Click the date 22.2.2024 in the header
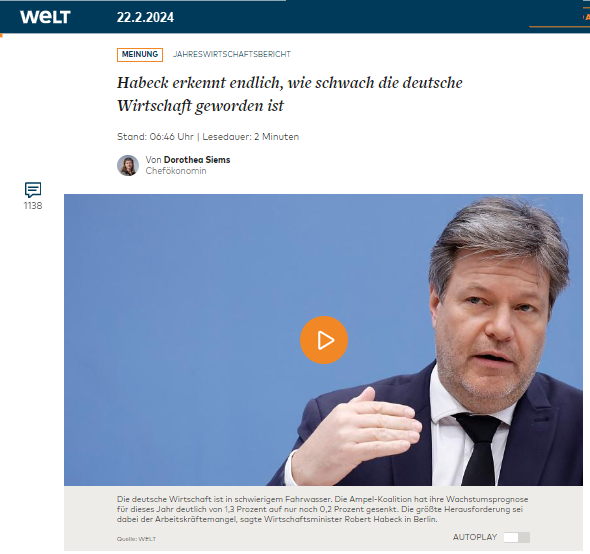 145,17
